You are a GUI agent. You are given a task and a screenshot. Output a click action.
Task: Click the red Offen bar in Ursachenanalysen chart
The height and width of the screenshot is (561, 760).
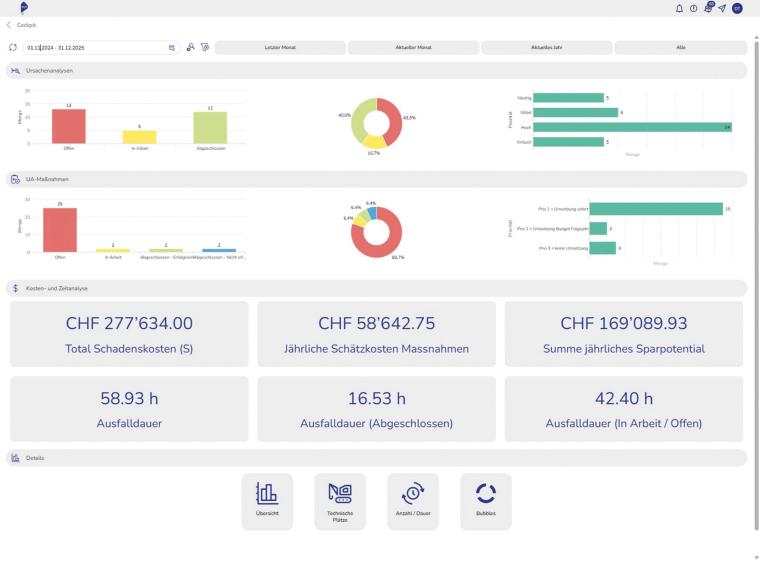pos(69,126)
